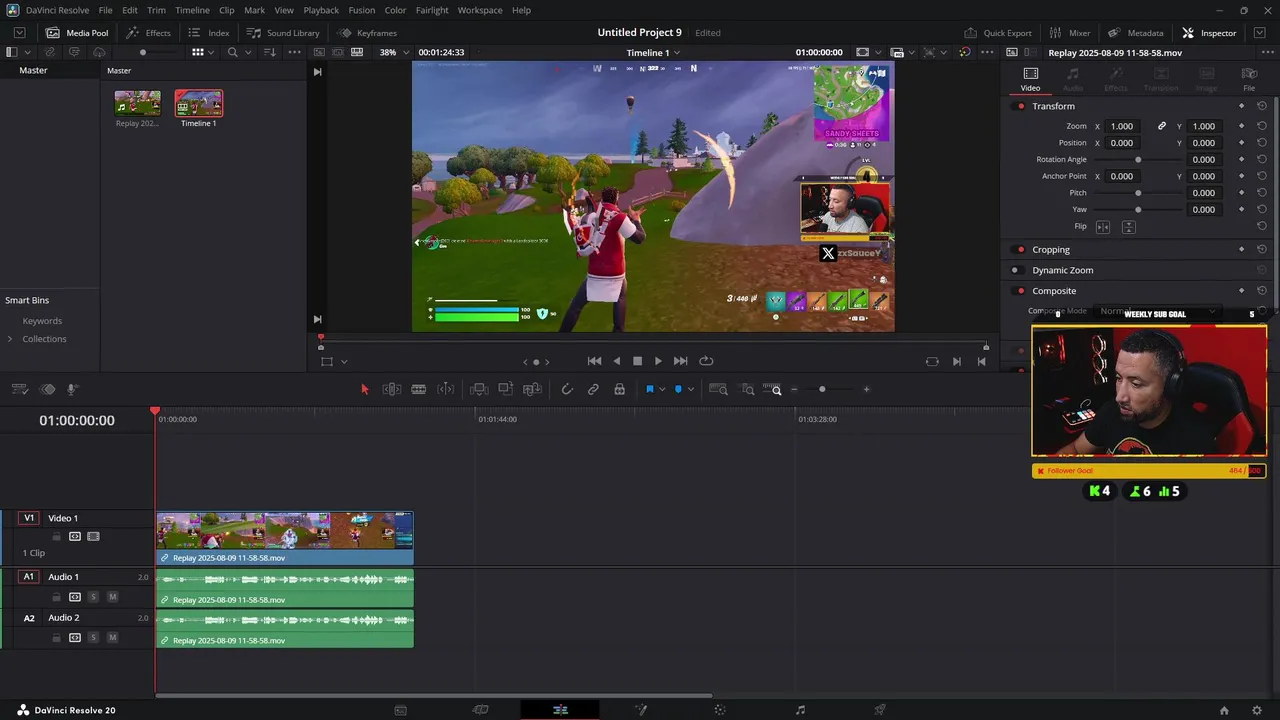Open the Effects panel
This screenshot has height=720, width=1280.
point(148,33)
